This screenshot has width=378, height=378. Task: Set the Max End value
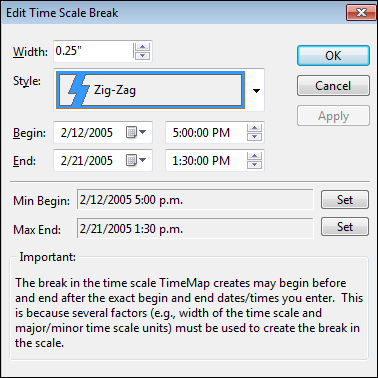[x=345, y=227]
